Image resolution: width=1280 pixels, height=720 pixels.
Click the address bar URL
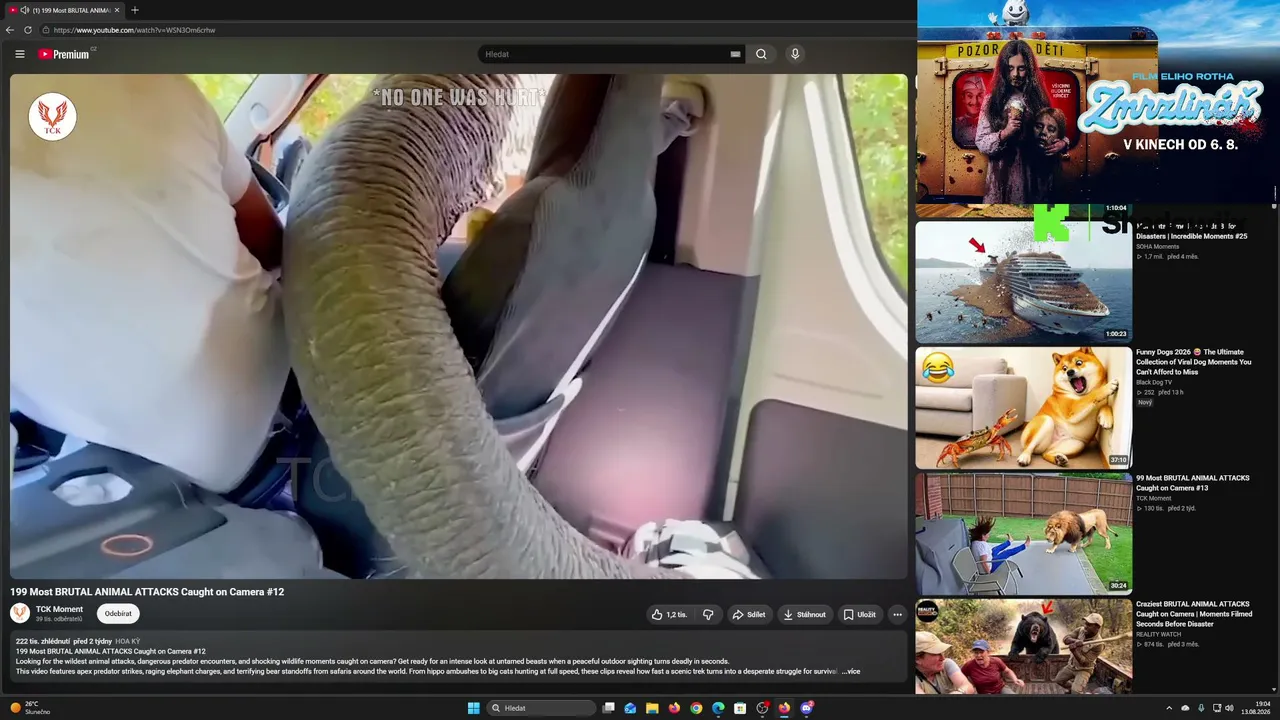(x=135, y=30)
